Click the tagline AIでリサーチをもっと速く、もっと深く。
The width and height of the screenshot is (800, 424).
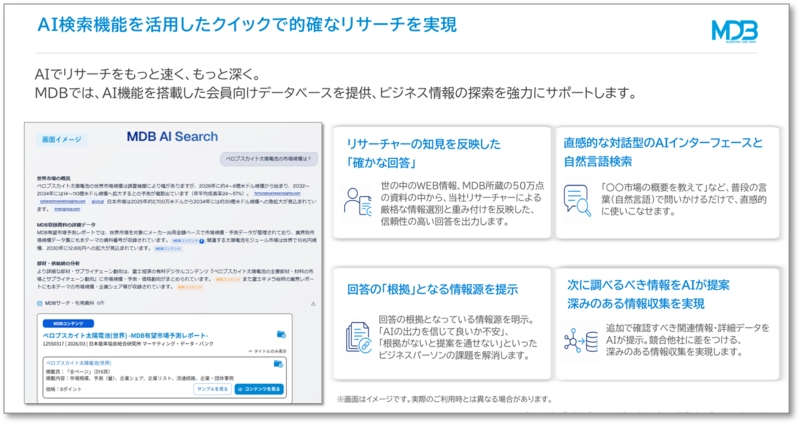pyautogui.click(x=148, y=74)
